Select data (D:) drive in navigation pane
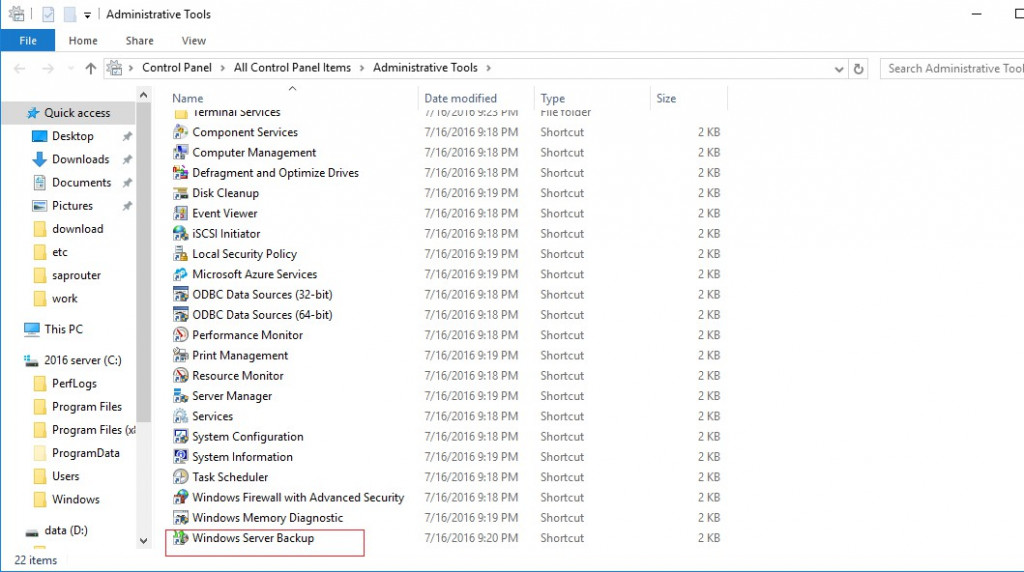Screen dimensions: 1024x572 pyautogui.click(x=65, y=530)
